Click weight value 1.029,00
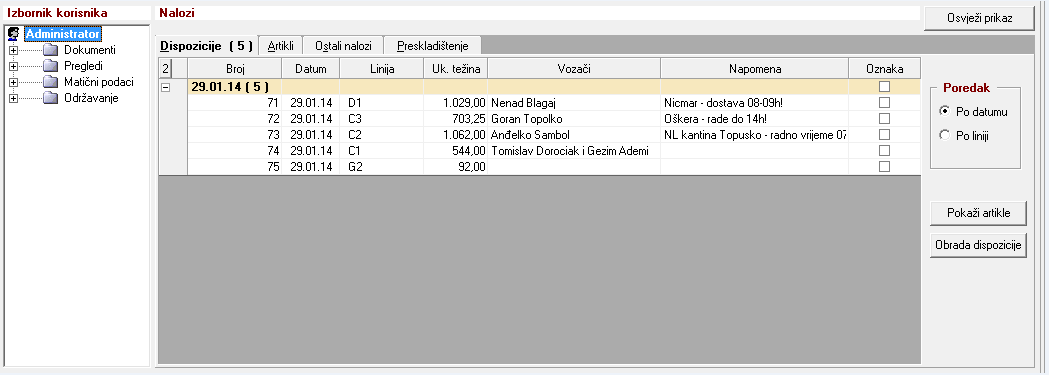Image resolution: width=1049 pixels, height=375 pixels. 464,103
